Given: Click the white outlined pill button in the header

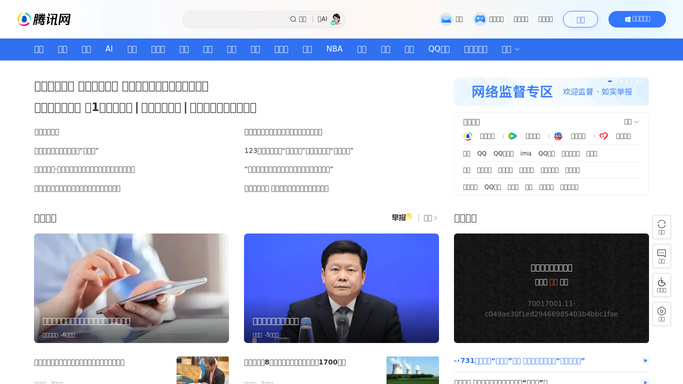Looking at the screenshot, I should click(580, 20).
